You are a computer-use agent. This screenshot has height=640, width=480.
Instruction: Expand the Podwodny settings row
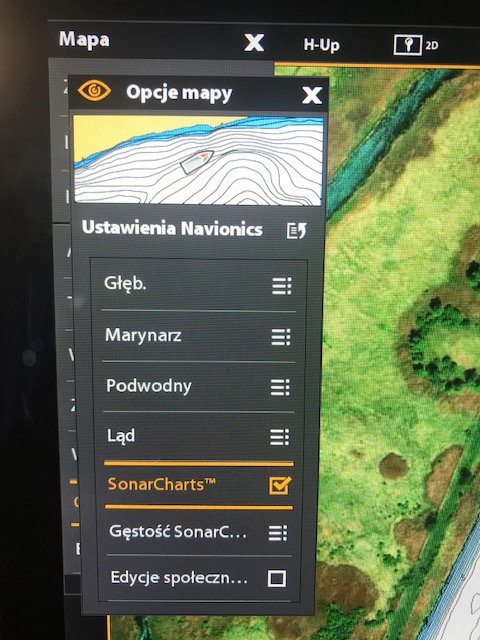(198, 387)
